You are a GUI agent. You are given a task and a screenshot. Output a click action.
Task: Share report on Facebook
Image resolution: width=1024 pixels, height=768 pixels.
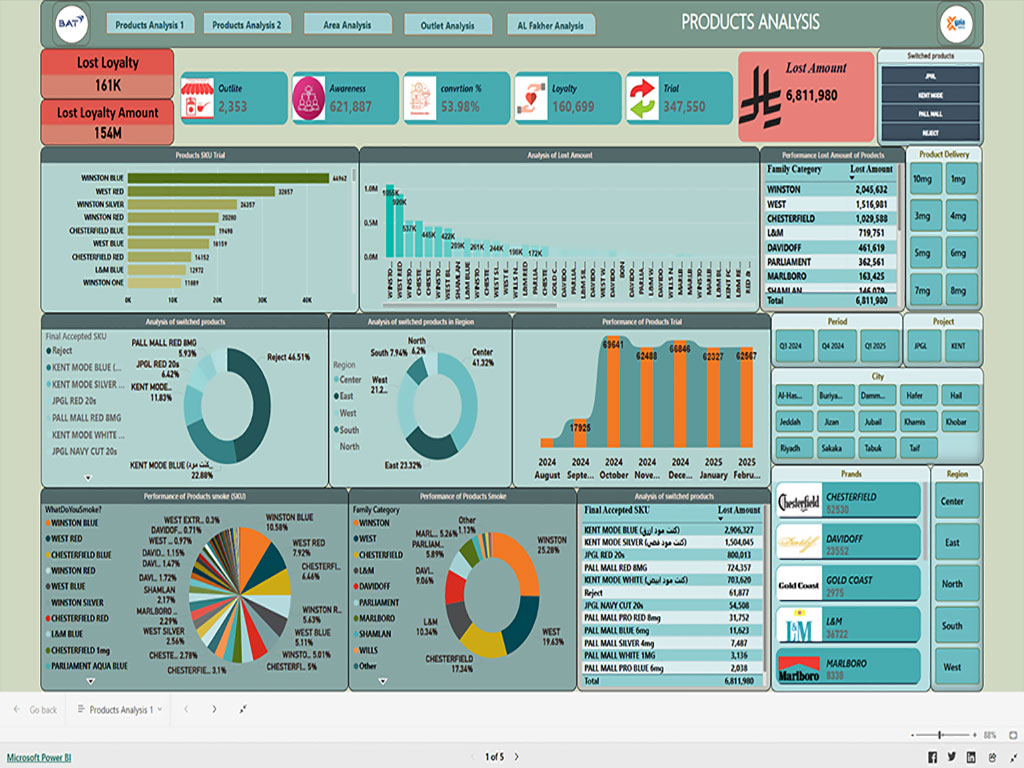tap(933, 757)
